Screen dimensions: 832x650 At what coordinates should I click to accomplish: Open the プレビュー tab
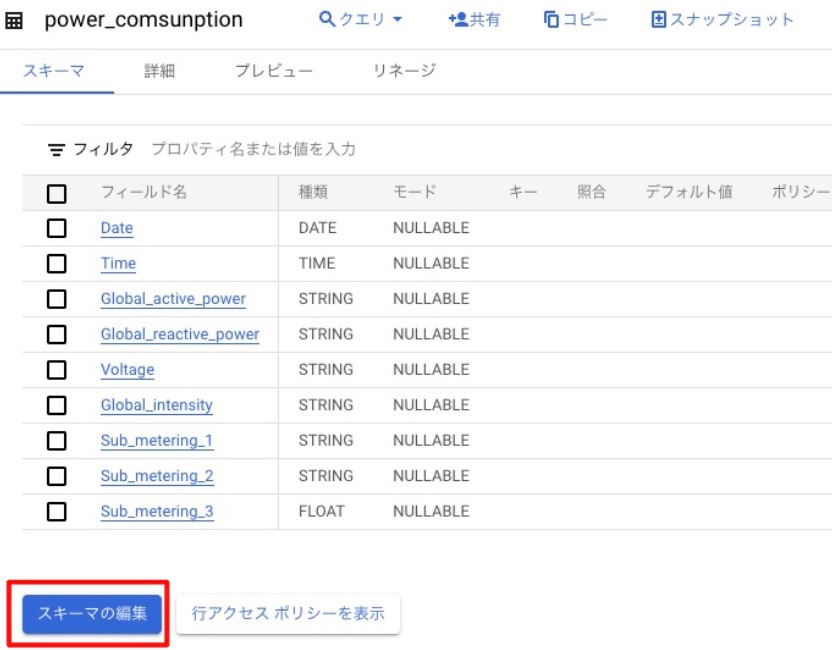tap(274, 71)
